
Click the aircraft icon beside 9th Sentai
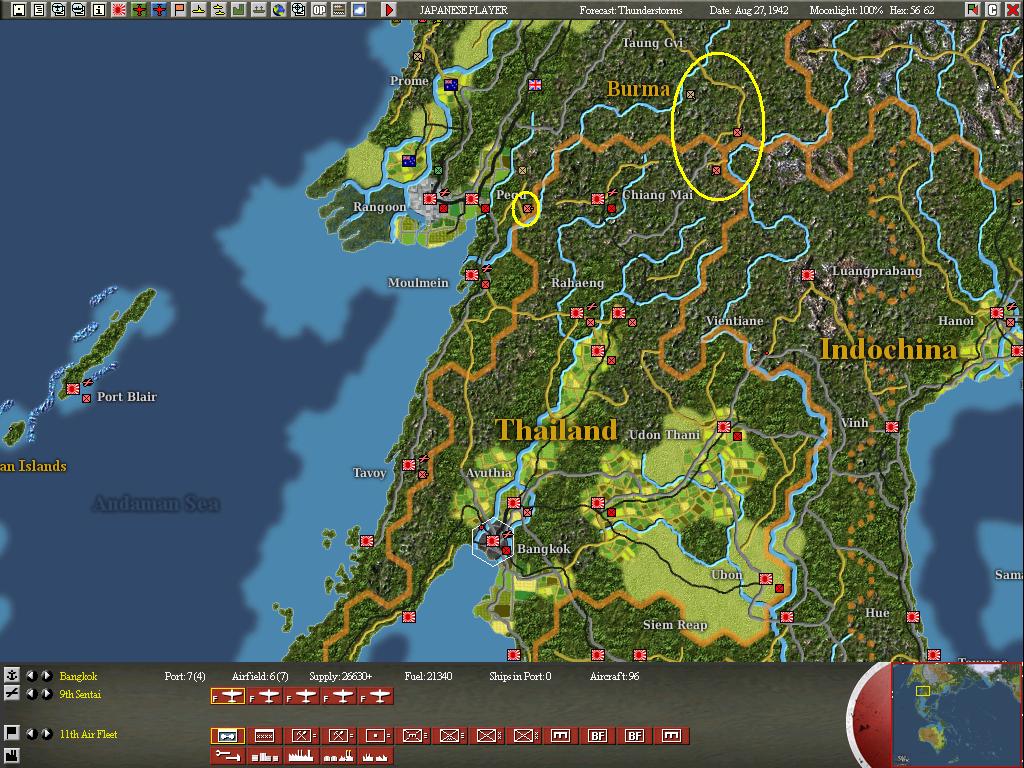11,694
